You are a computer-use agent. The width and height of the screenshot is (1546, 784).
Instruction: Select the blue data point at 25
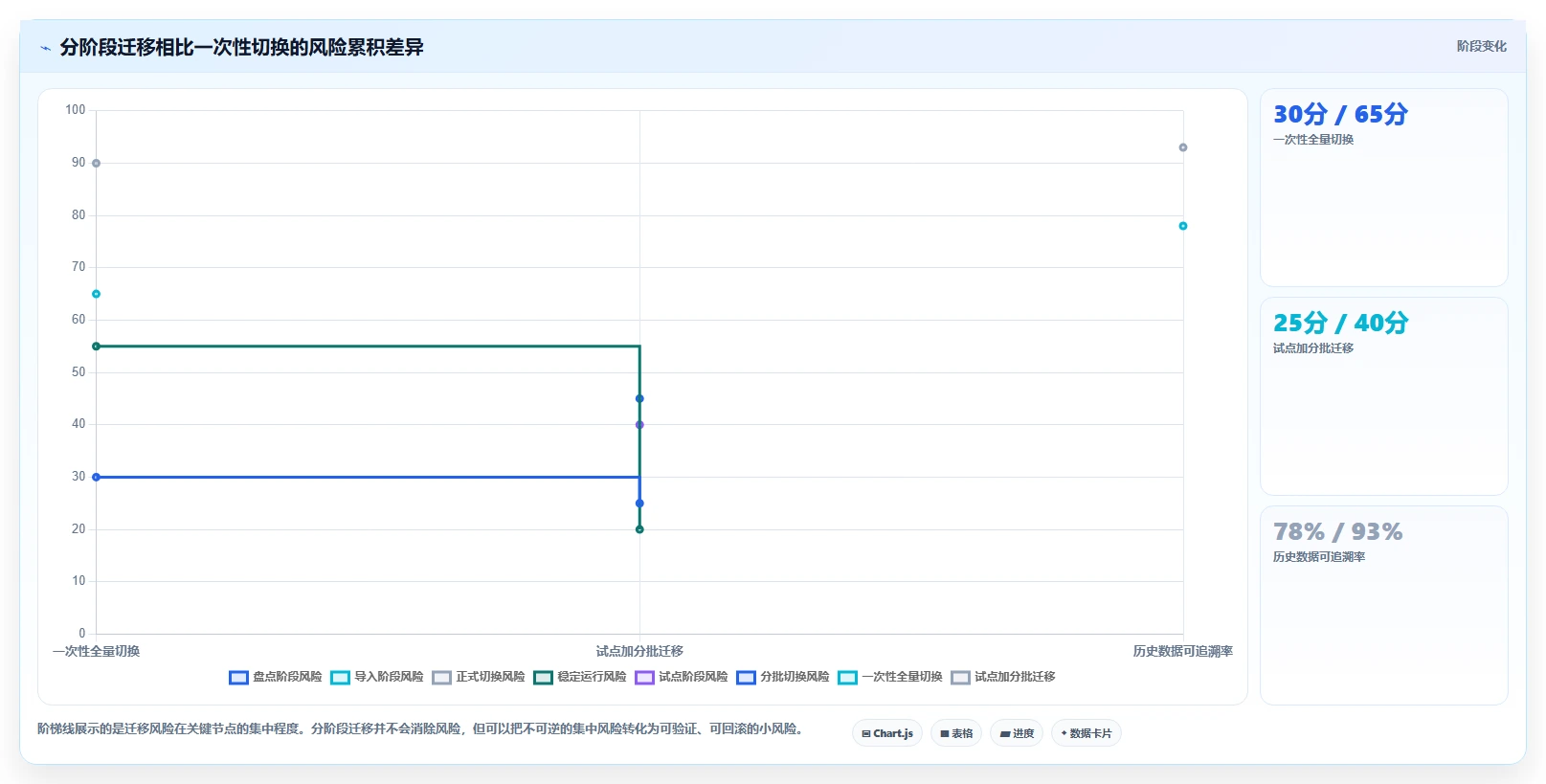639,504
